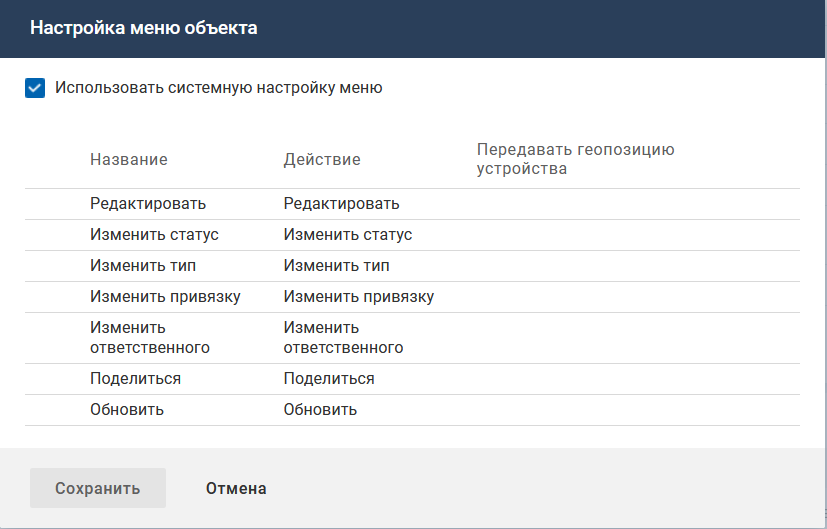Click the Изменить ответственного cell under Действие
The height and width of the screenshot is (529, 827).
pyautogui.click(x=343, y=338)
